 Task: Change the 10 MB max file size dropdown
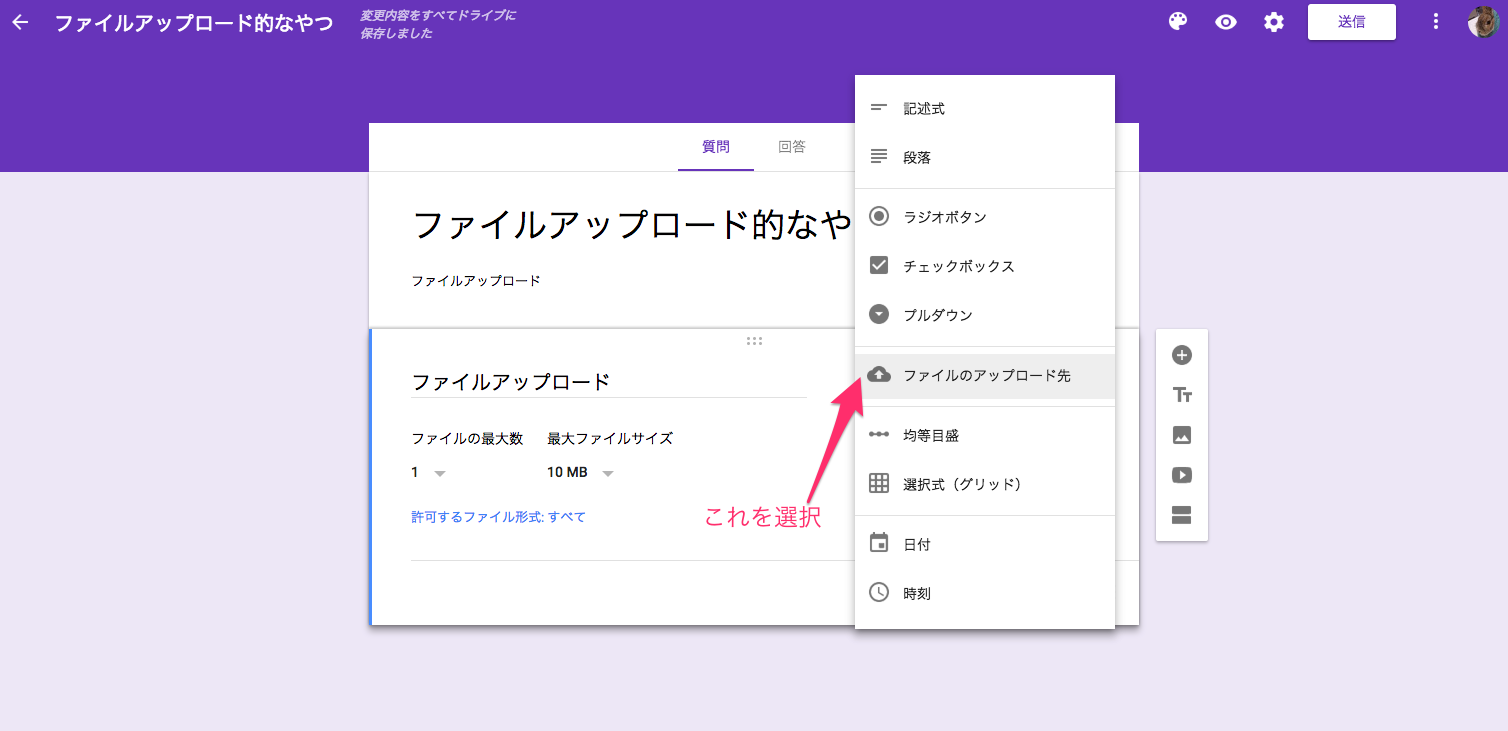(x=580, y=471)
